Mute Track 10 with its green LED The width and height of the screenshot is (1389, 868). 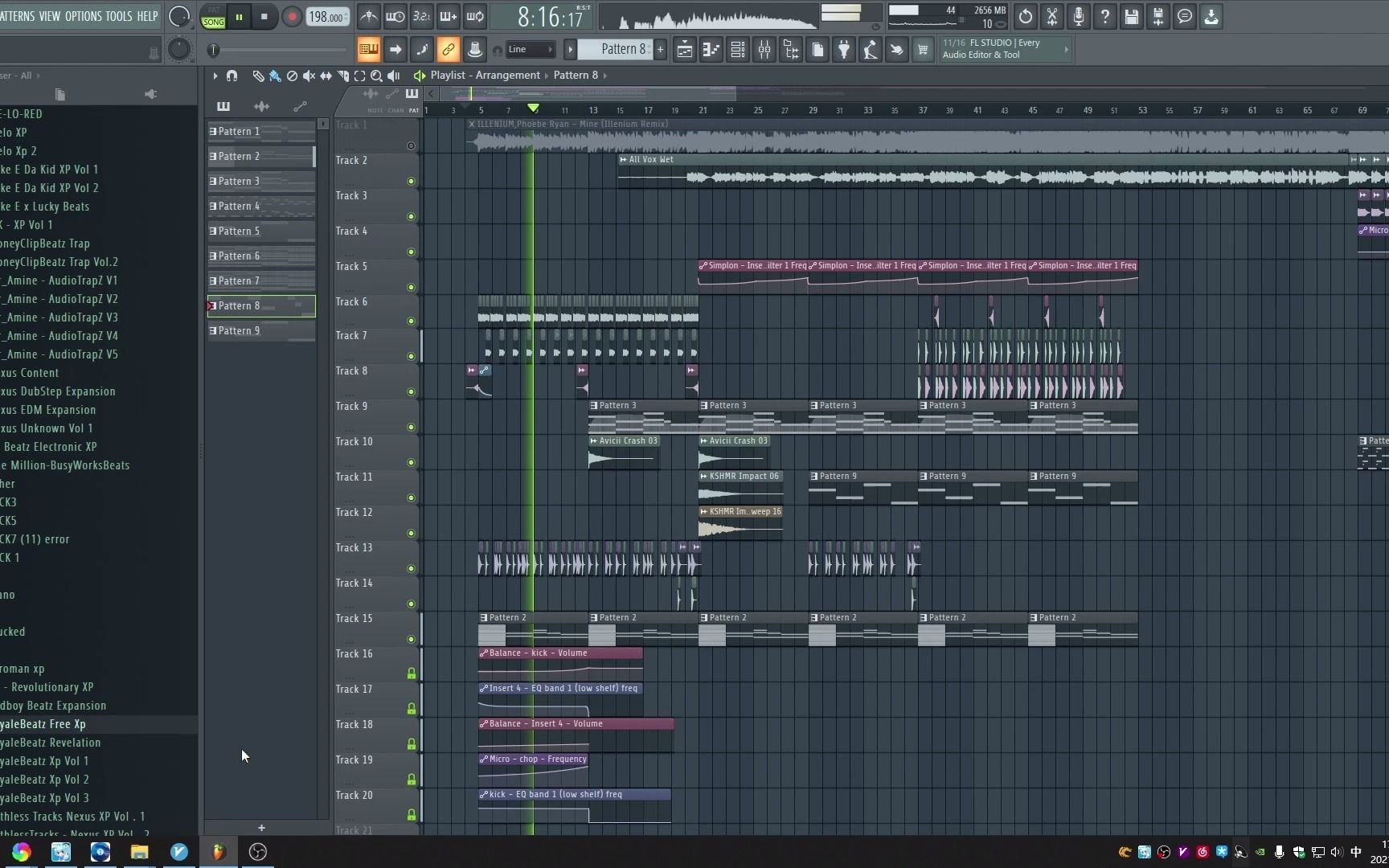coord(411,463)
